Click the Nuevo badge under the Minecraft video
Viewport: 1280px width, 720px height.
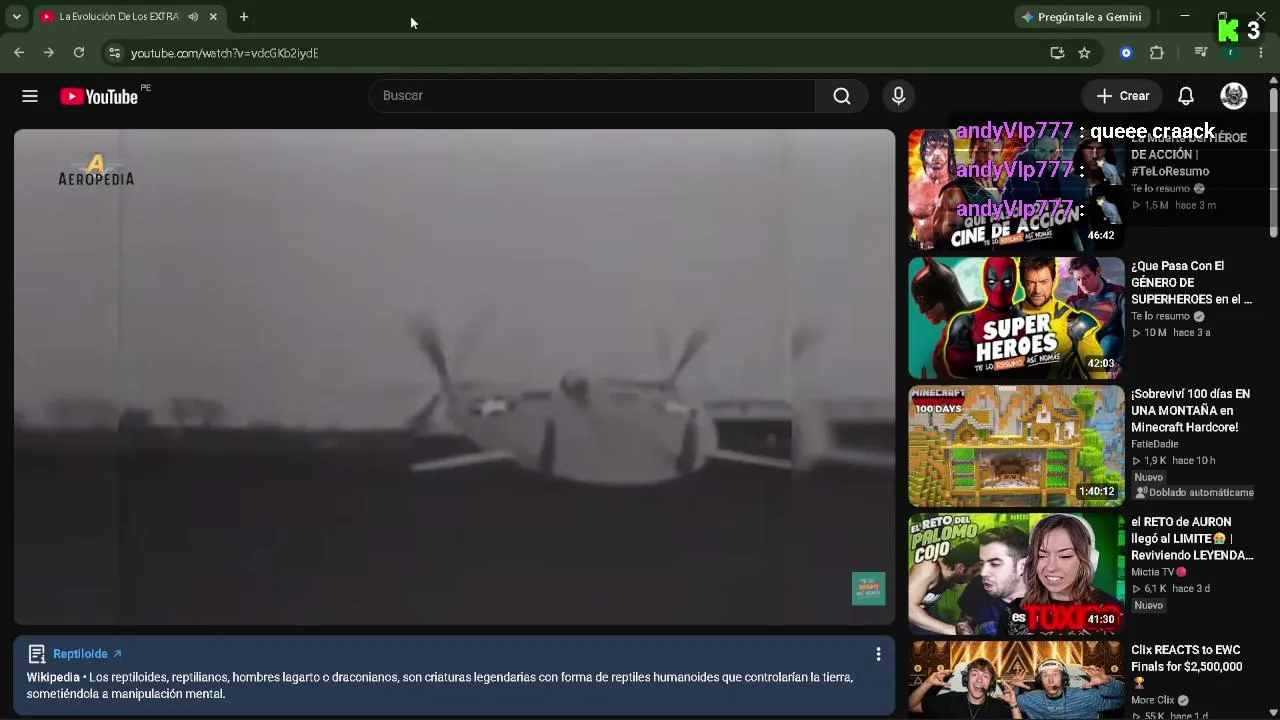[x=1149, y=477]
